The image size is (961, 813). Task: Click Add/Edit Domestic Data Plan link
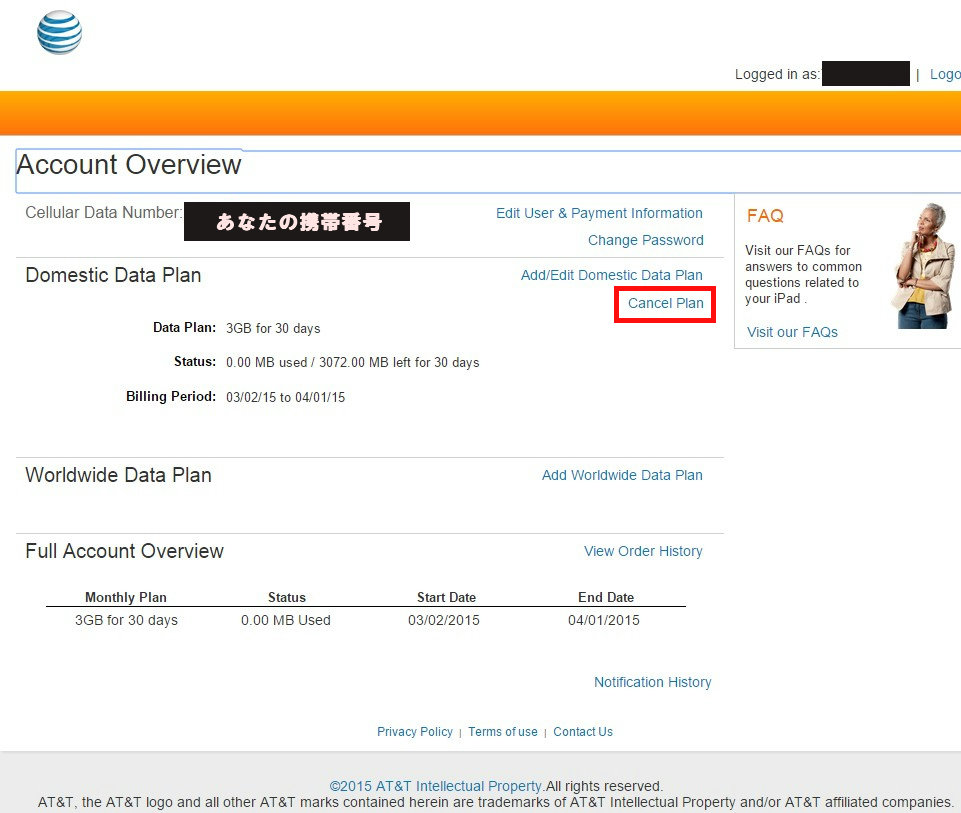click(611, 275)
